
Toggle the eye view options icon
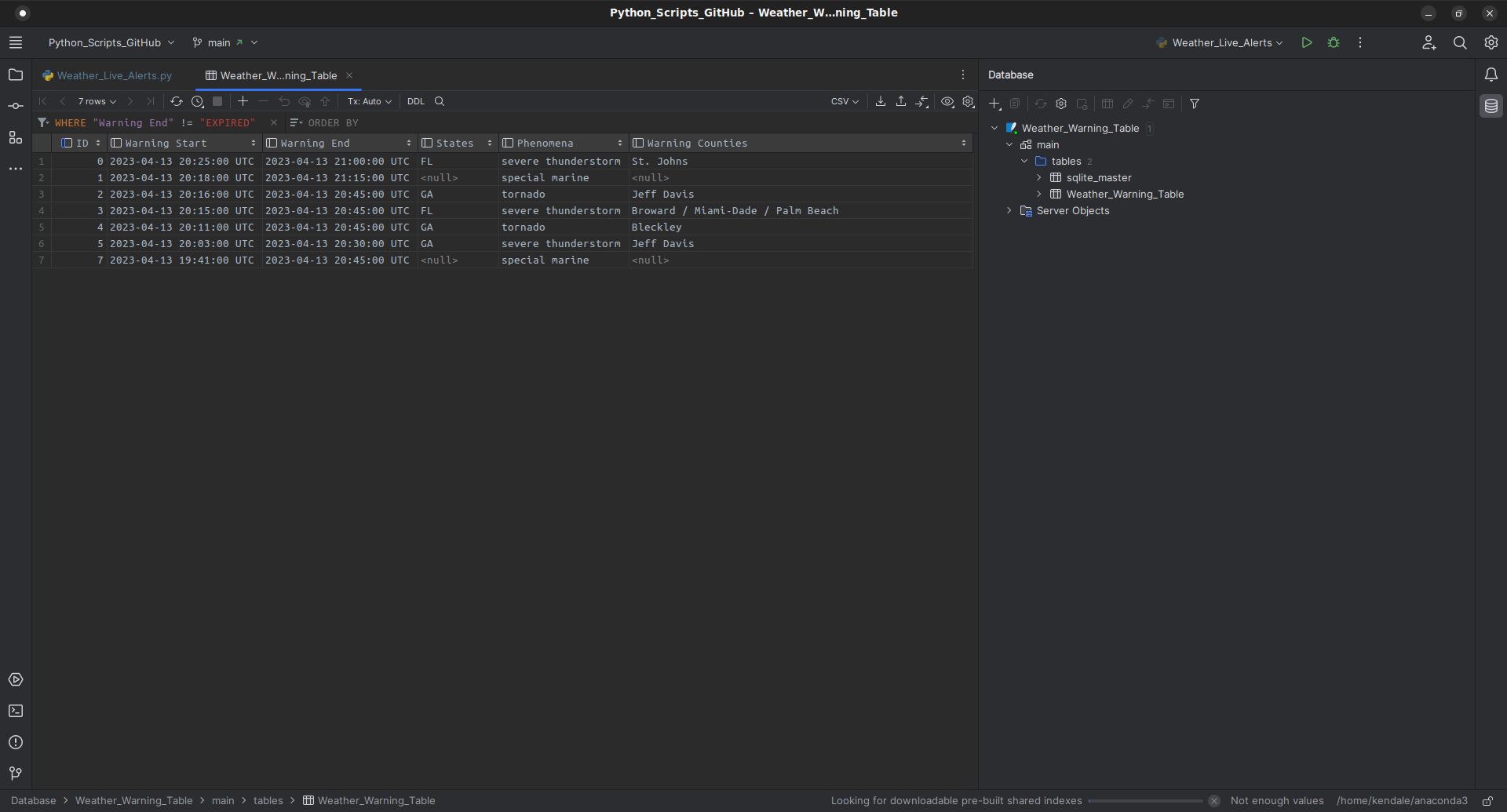click(947, 101)
